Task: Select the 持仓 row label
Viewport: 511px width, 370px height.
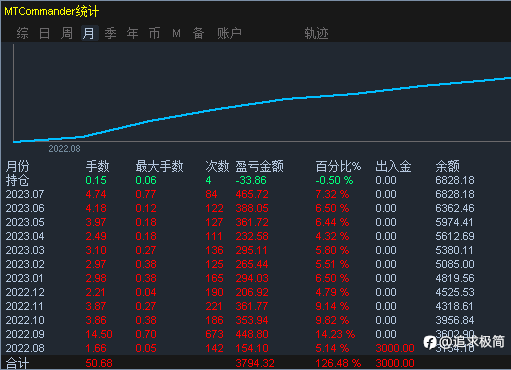Action: 18,180
